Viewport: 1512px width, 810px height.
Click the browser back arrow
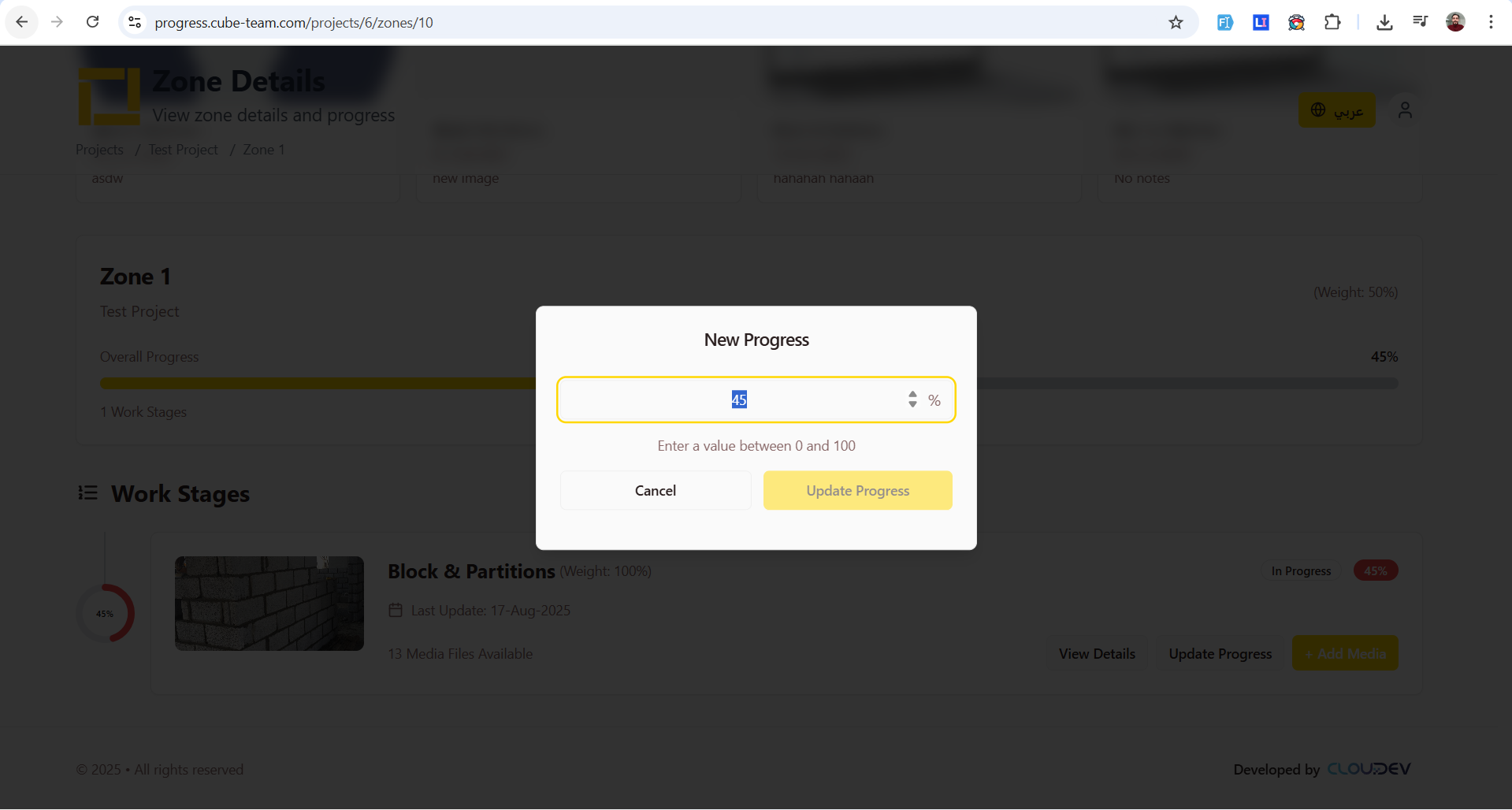click(x=22, y=22)
